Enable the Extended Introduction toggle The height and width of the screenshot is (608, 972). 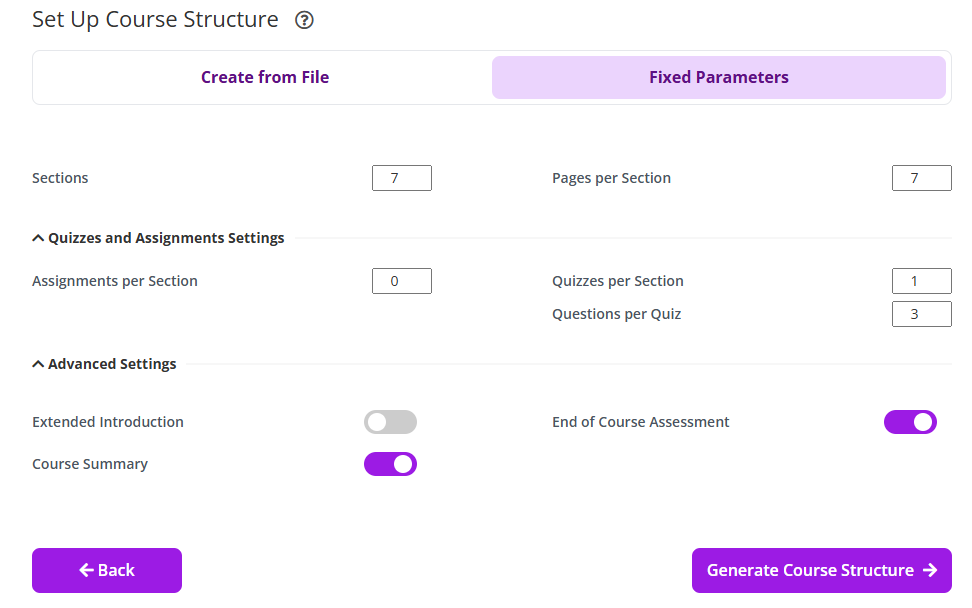[x=390, y=422]
